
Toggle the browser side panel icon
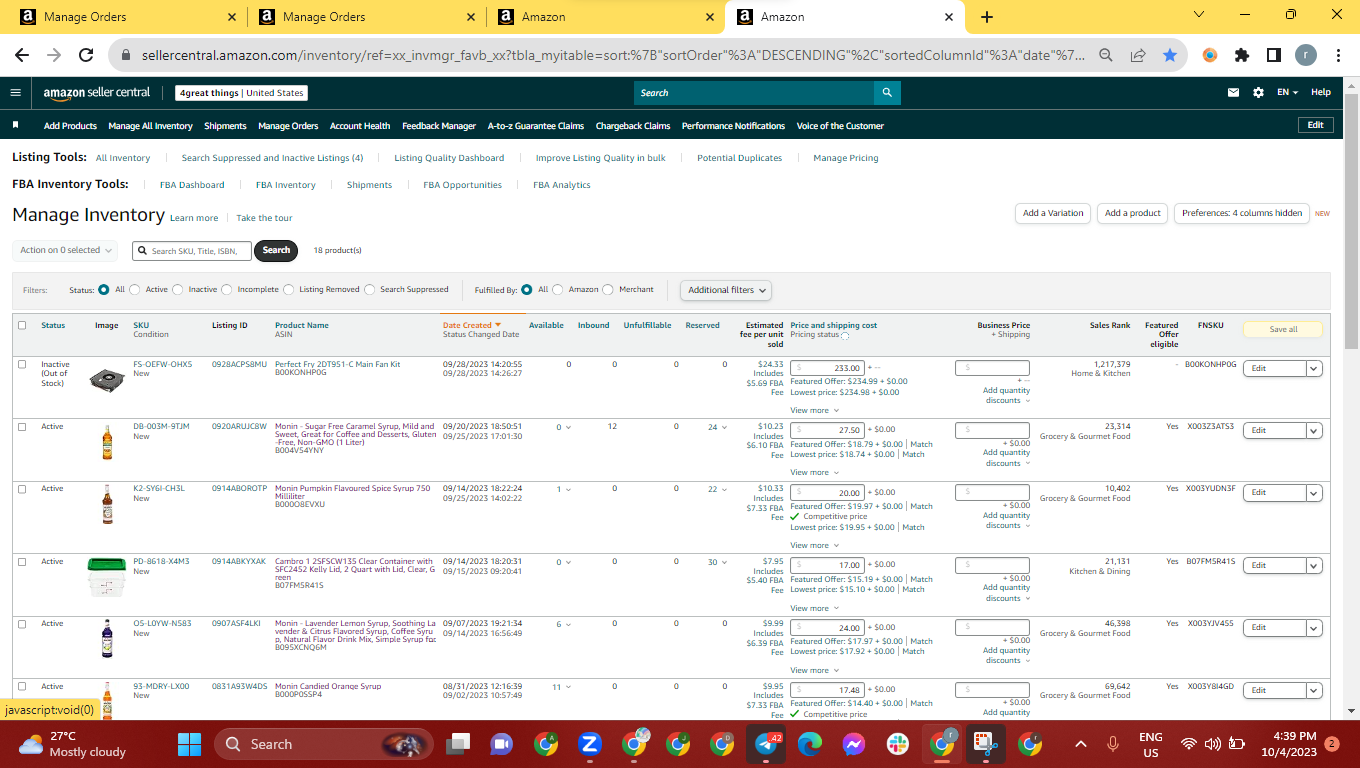click(x=1274, y=56)
